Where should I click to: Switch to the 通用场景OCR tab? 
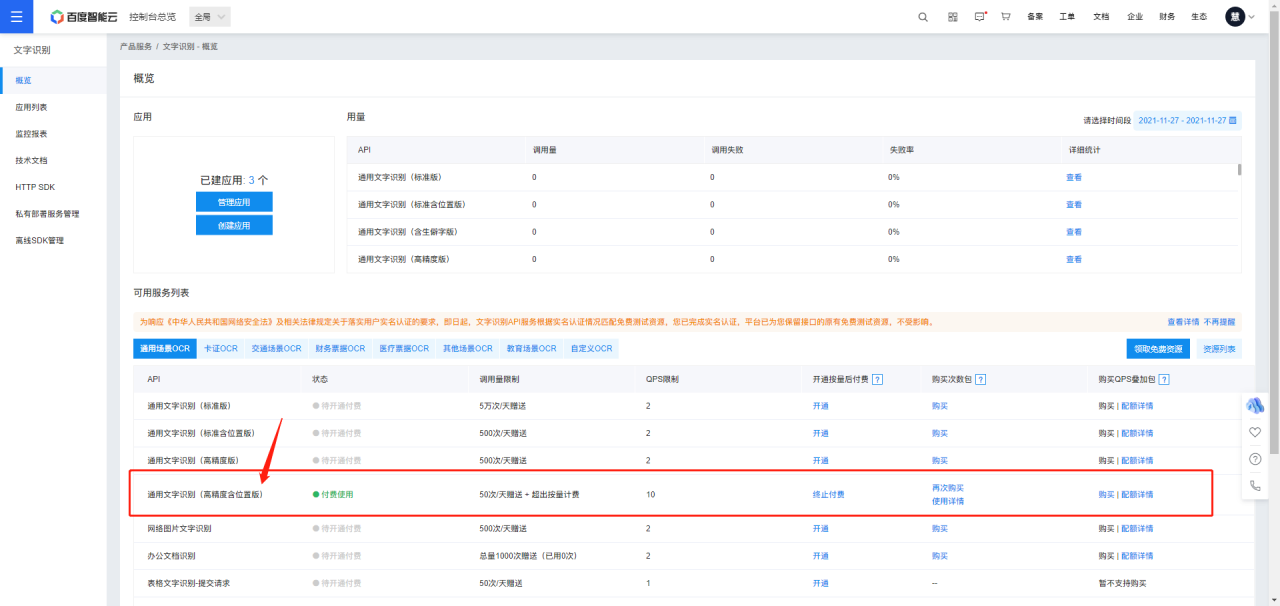[x=165, y=348]
